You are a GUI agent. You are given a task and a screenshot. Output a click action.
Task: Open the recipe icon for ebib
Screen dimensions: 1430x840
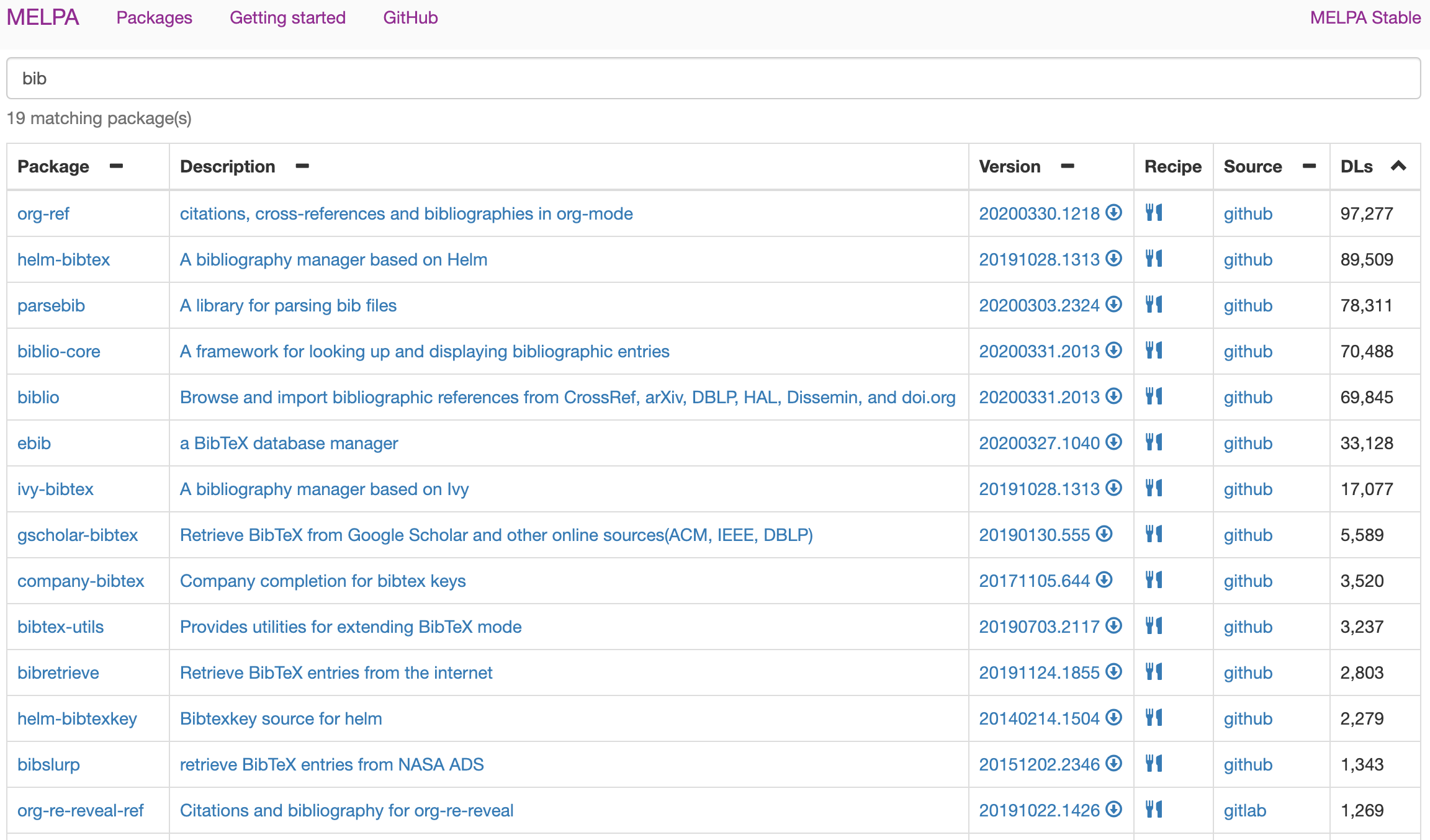pyautogui.click(x=1154, y=442)
